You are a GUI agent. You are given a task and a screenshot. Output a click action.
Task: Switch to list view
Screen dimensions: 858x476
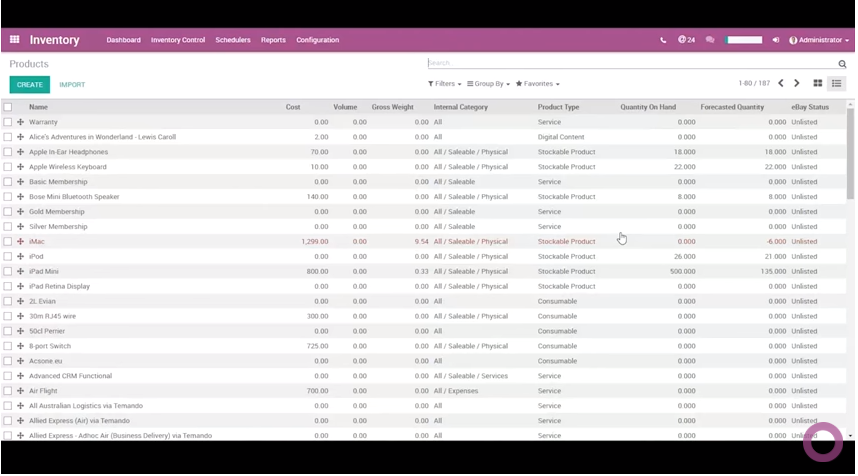[x=837, y=84]
